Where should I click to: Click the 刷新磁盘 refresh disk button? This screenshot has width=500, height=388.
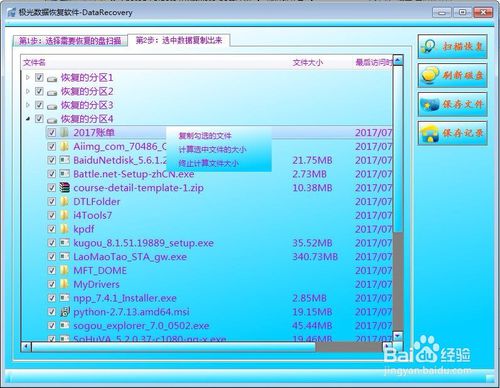(x=452, y=75)
